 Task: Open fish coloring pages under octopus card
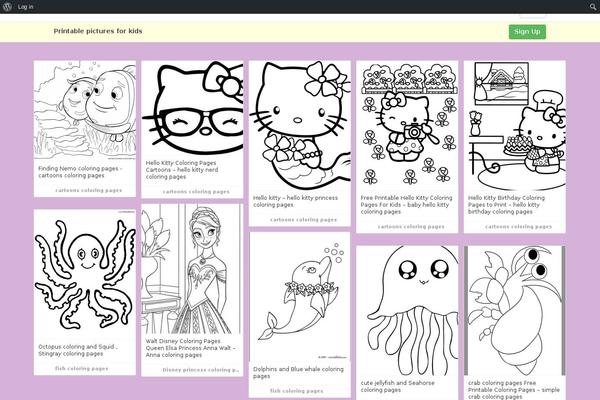[x=82, y=369]
